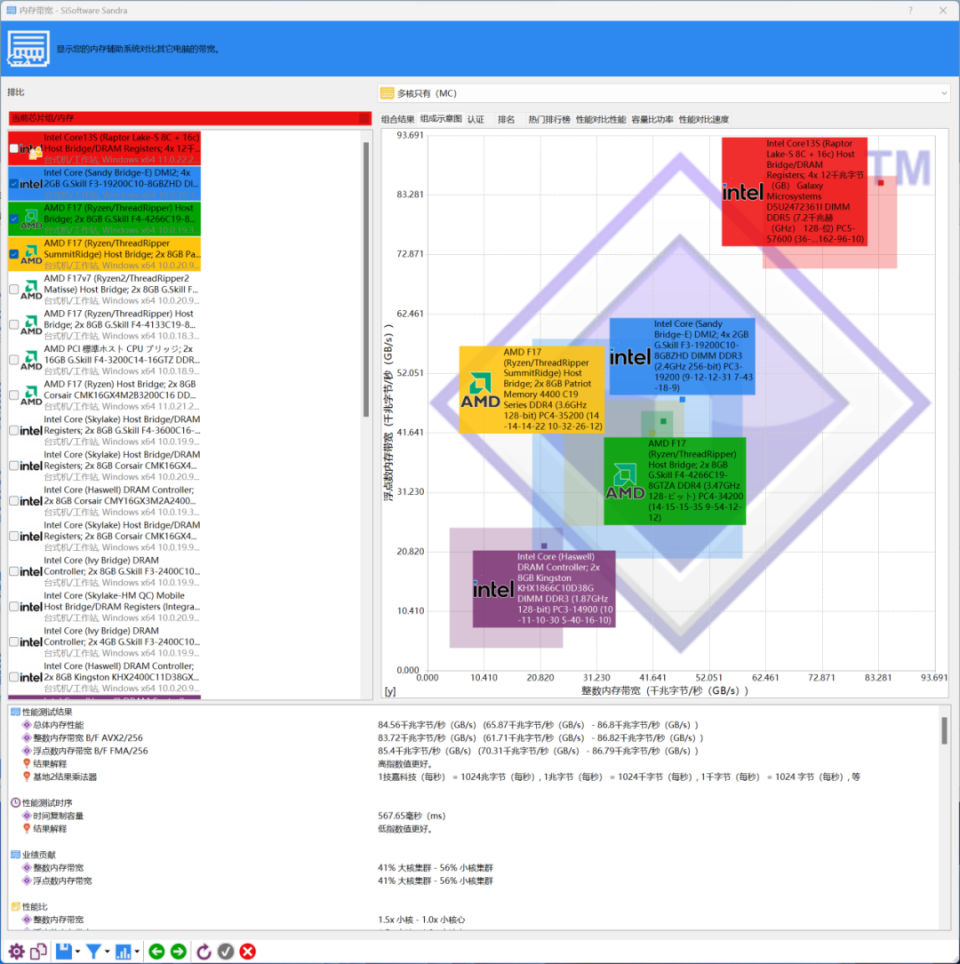Click the SiSoftware Sandra title bar icon
This screenshot has width=960, height=964.
click(x=11, y=10)
